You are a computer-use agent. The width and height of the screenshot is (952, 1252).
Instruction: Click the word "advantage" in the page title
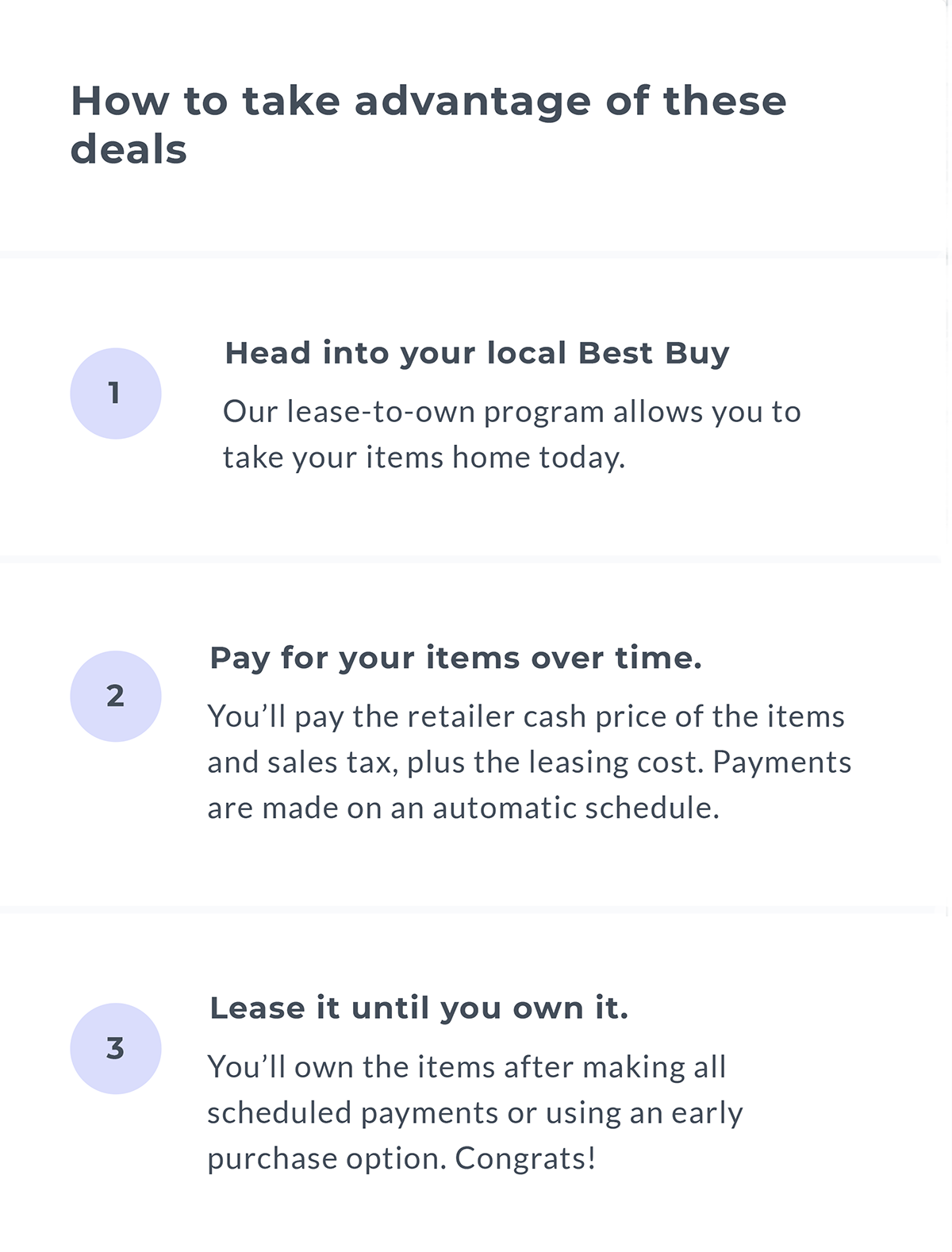[472, 102]
